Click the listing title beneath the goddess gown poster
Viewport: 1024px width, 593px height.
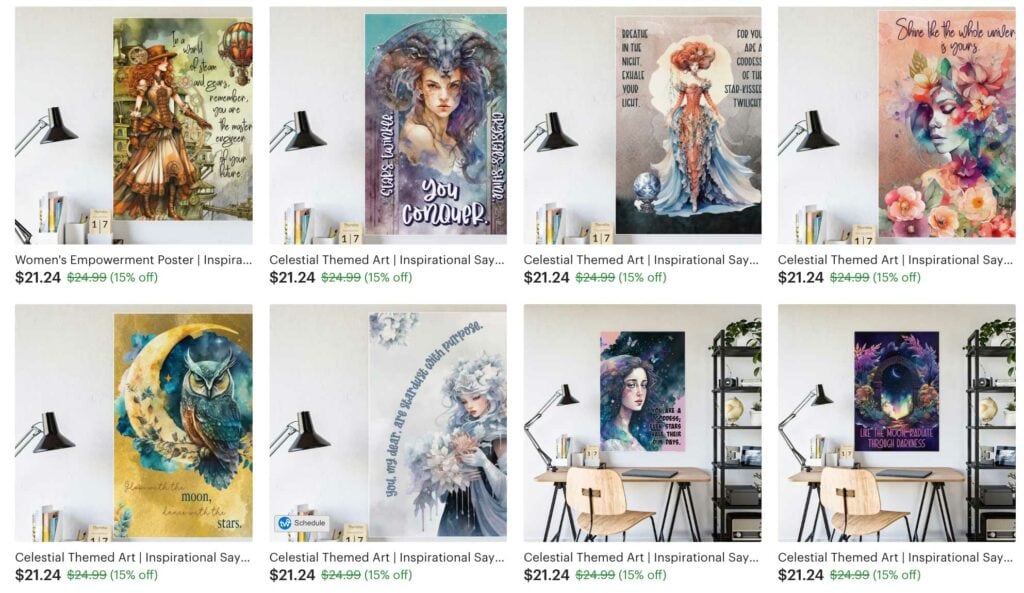tap(641, 260)
